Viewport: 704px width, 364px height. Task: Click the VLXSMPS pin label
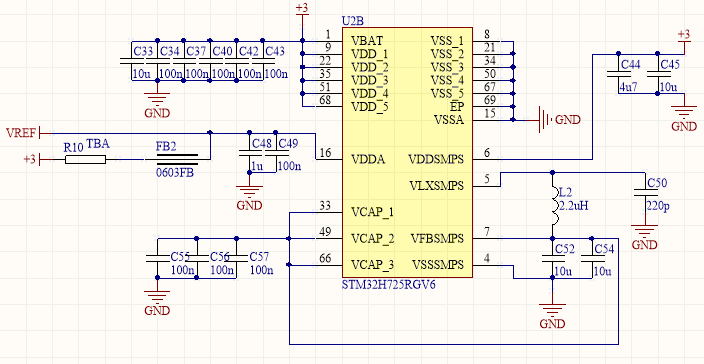click(x=436, y=185)
